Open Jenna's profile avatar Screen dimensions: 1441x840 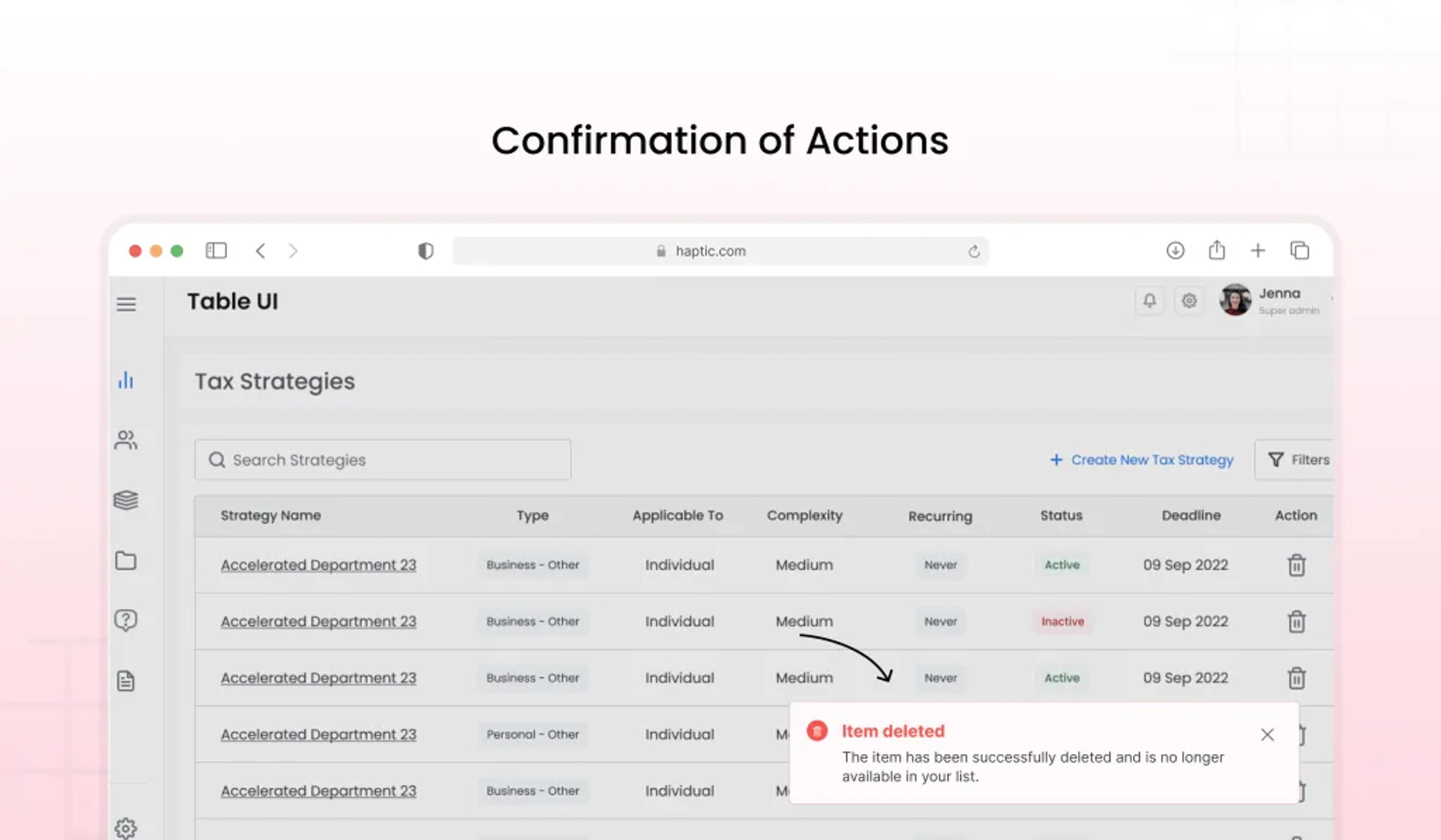pyautogui.click(x=1235, y=300)
